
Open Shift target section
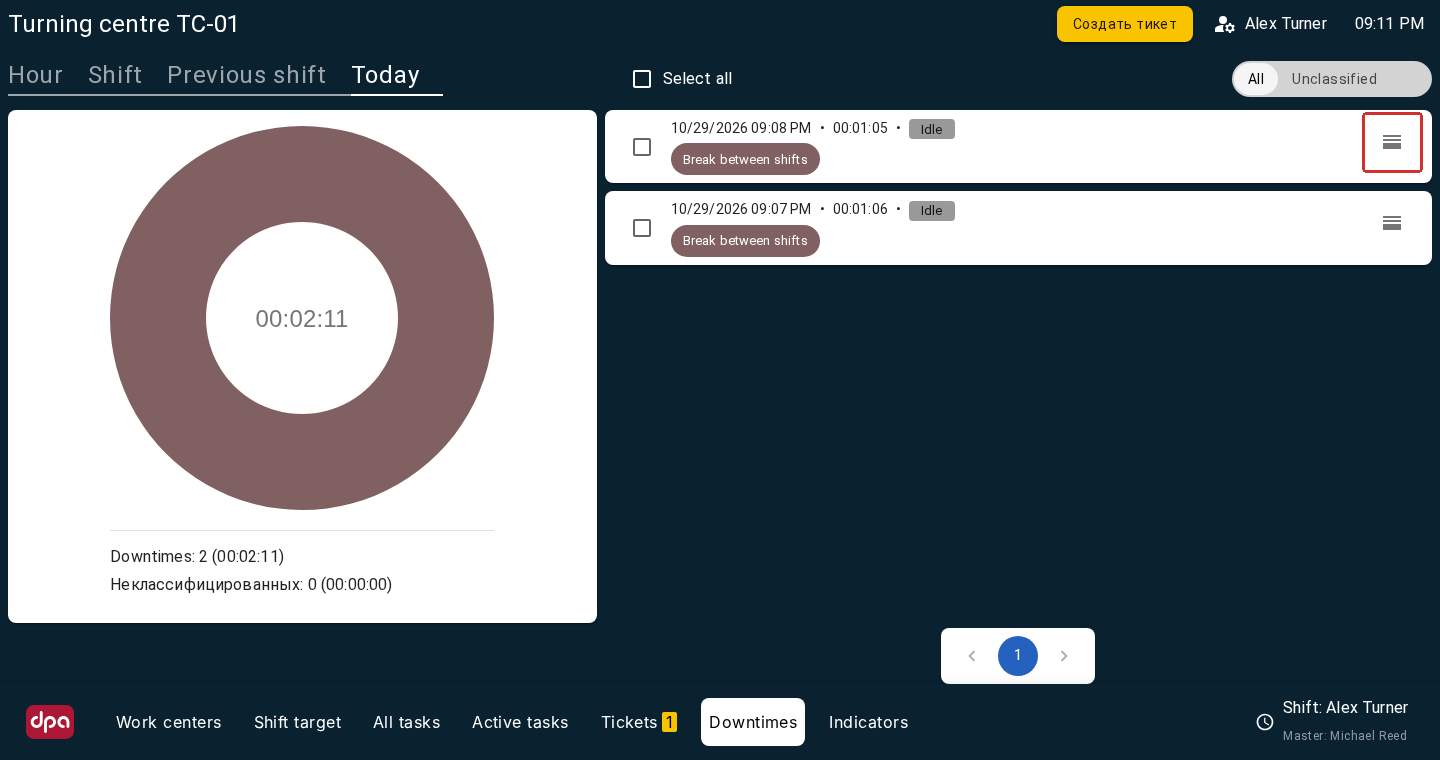coord(298,722)
